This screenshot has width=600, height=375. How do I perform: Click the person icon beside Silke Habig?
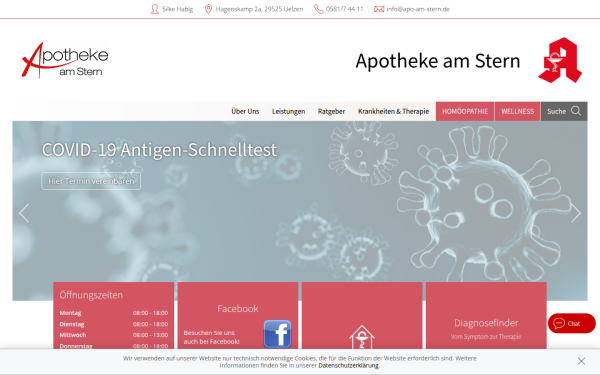pos(155,9)
